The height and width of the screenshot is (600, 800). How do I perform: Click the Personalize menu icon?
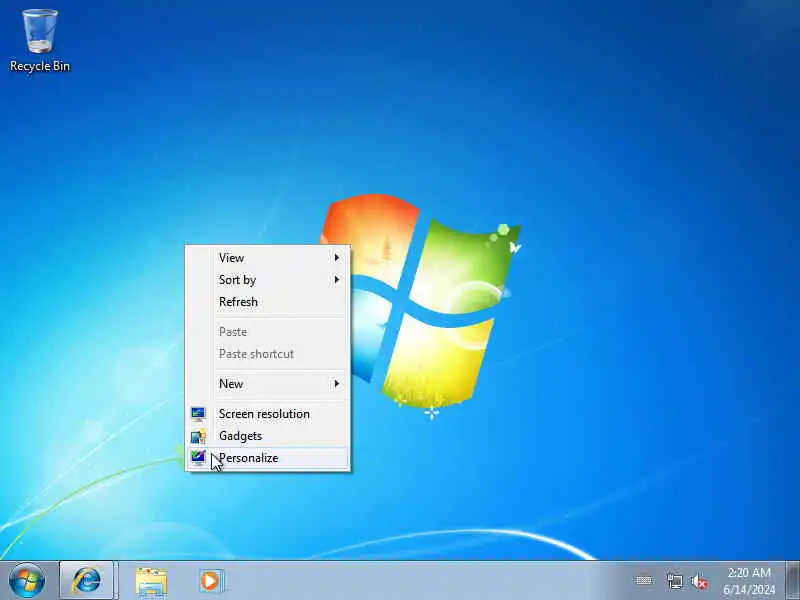198,458
